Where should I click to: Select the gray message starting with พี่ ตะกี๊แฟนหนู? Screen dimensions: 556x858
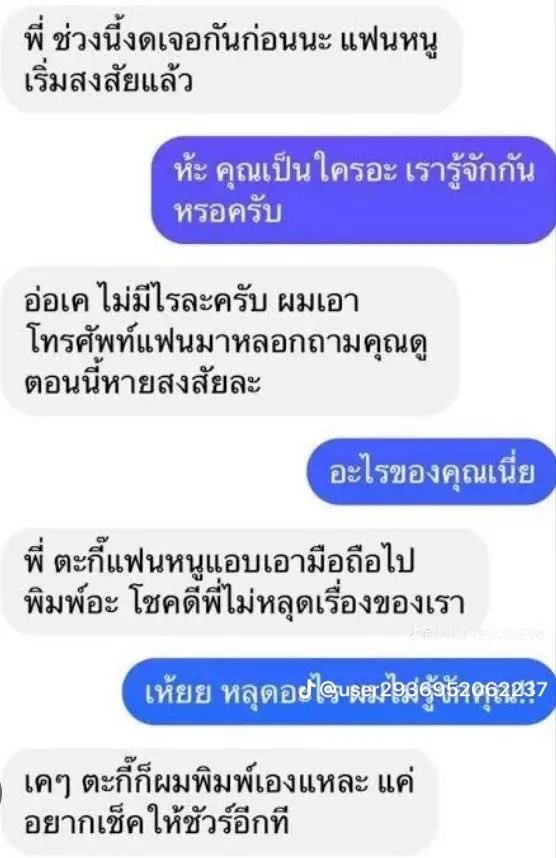(244, 581)
